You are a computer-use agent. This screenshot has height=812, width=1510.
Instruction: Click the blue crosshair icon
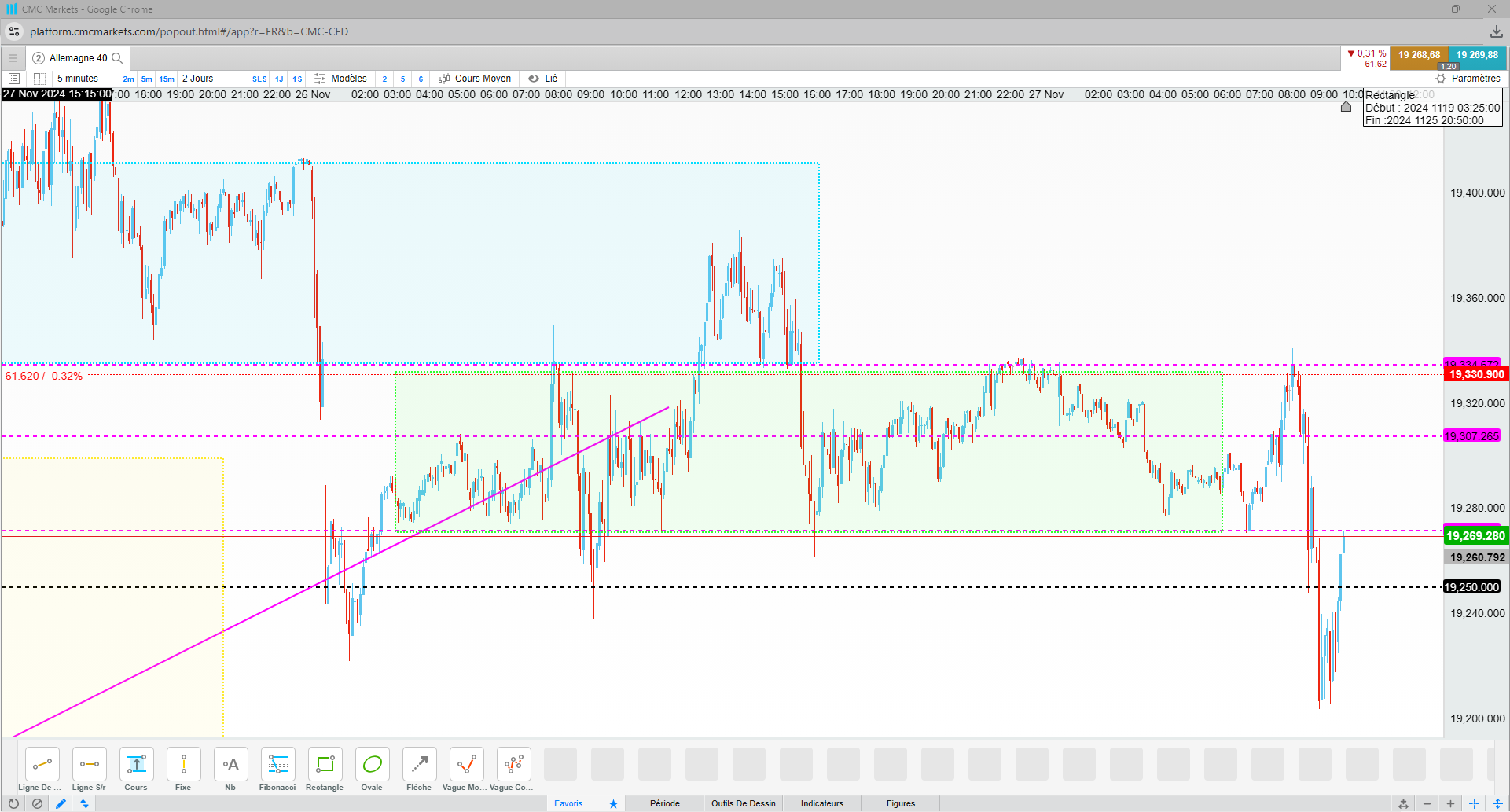click(x=1474, y=803)
